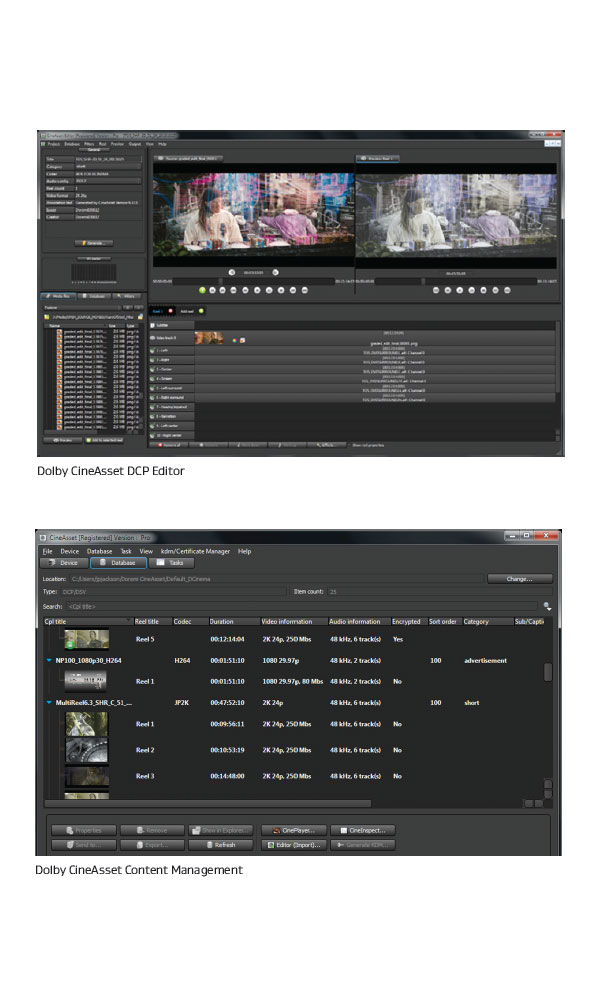This screenshot has width=604, height=982.
Task: Select the Reel 5 thumbnail
Action: (x=86, y=639)
